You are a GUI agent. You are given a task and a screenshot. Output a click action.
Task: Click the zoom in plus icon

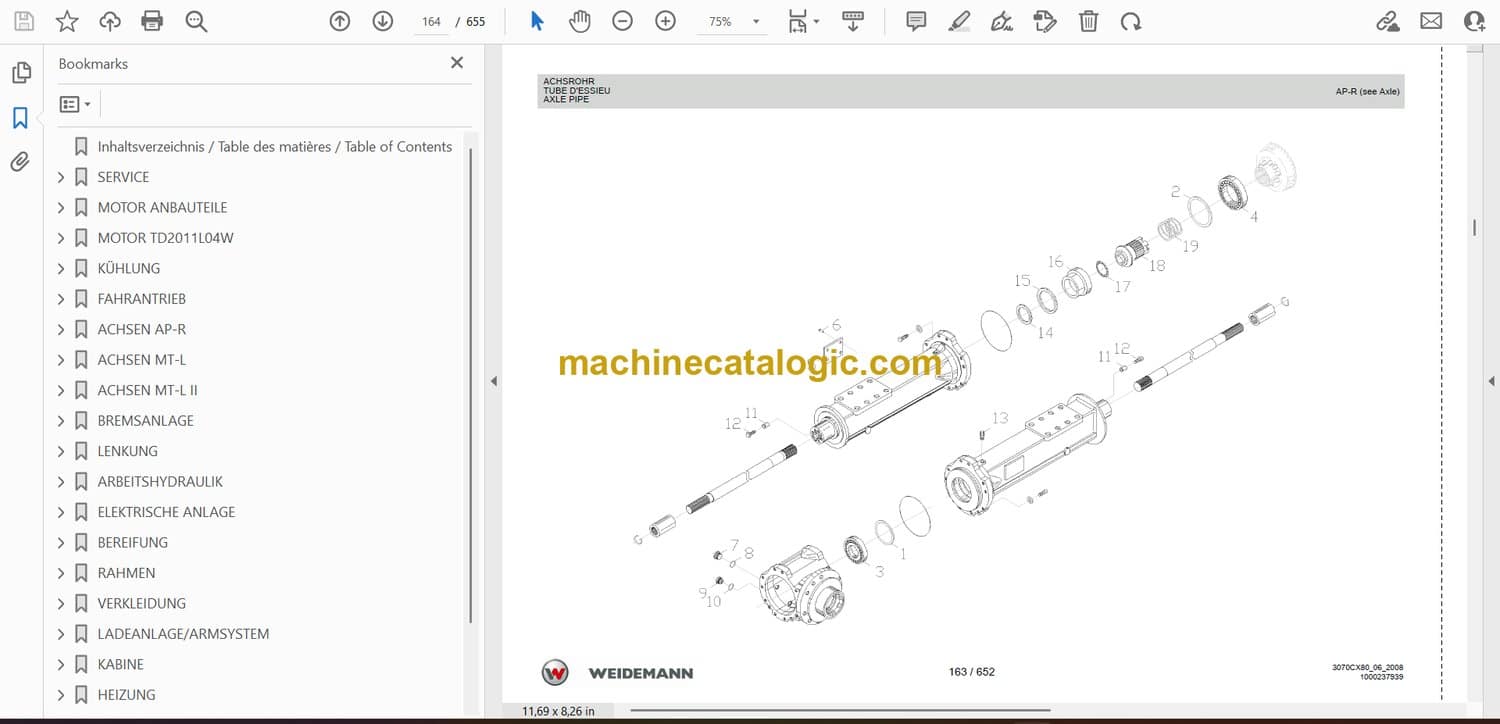coord(665,21)
